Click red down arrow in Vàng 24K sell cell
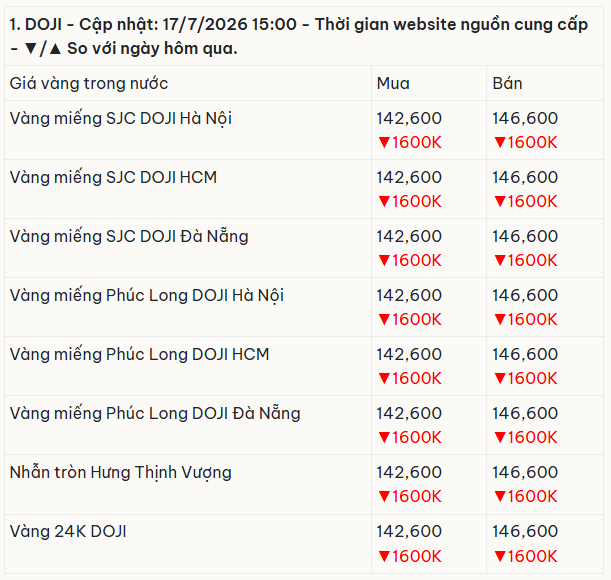Image resolution: width=611 pixels, height=580 pixels. (500, 557)
